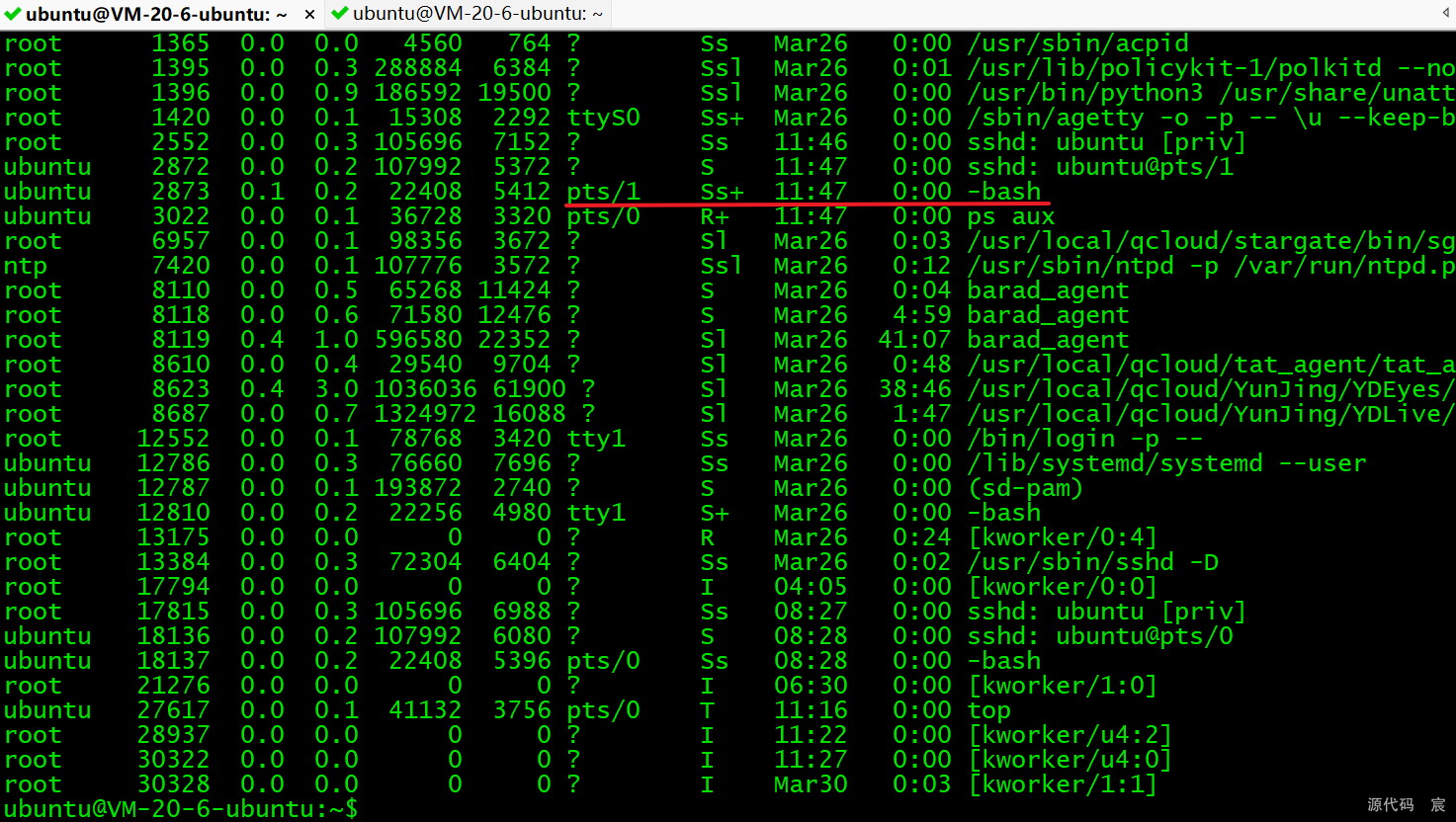Click the -bash command in the PID 12810 row
The image size is (1456, 822).
(x=1004, y=513)
